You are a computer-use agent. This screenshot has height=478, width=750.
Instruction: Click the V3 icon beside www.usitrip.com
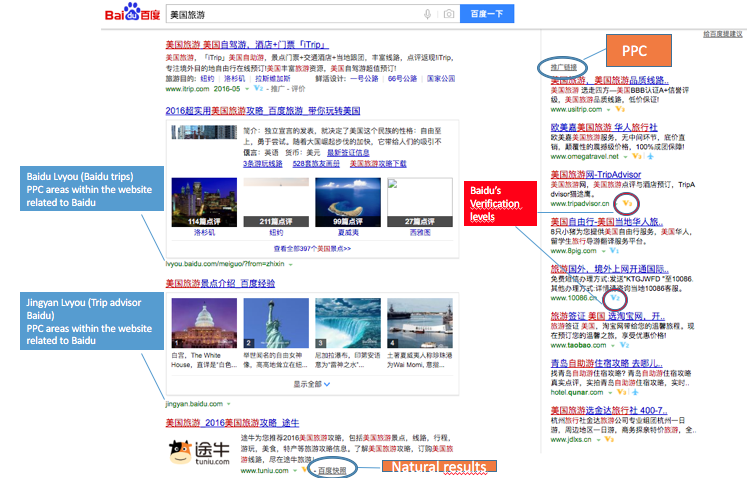coord(620,109)
